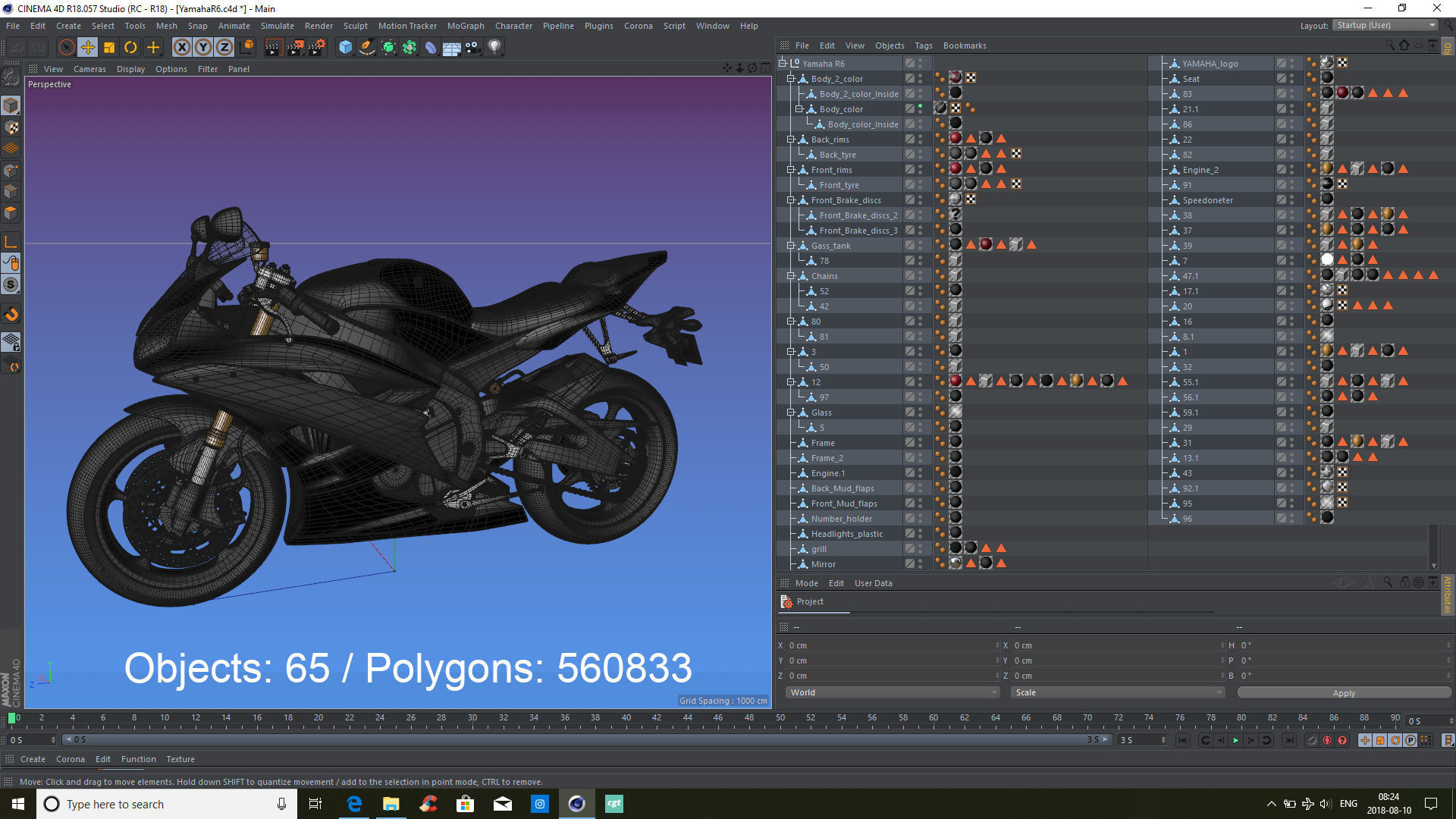Image resolution: width=1456 pixels, height=819 pixels.
Task: Open the MoGraph menu
Action: click(466, 26)
